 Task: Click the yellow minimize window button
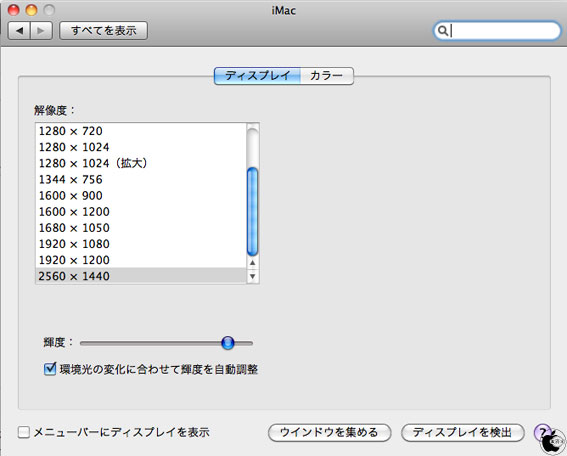point(31,10)
